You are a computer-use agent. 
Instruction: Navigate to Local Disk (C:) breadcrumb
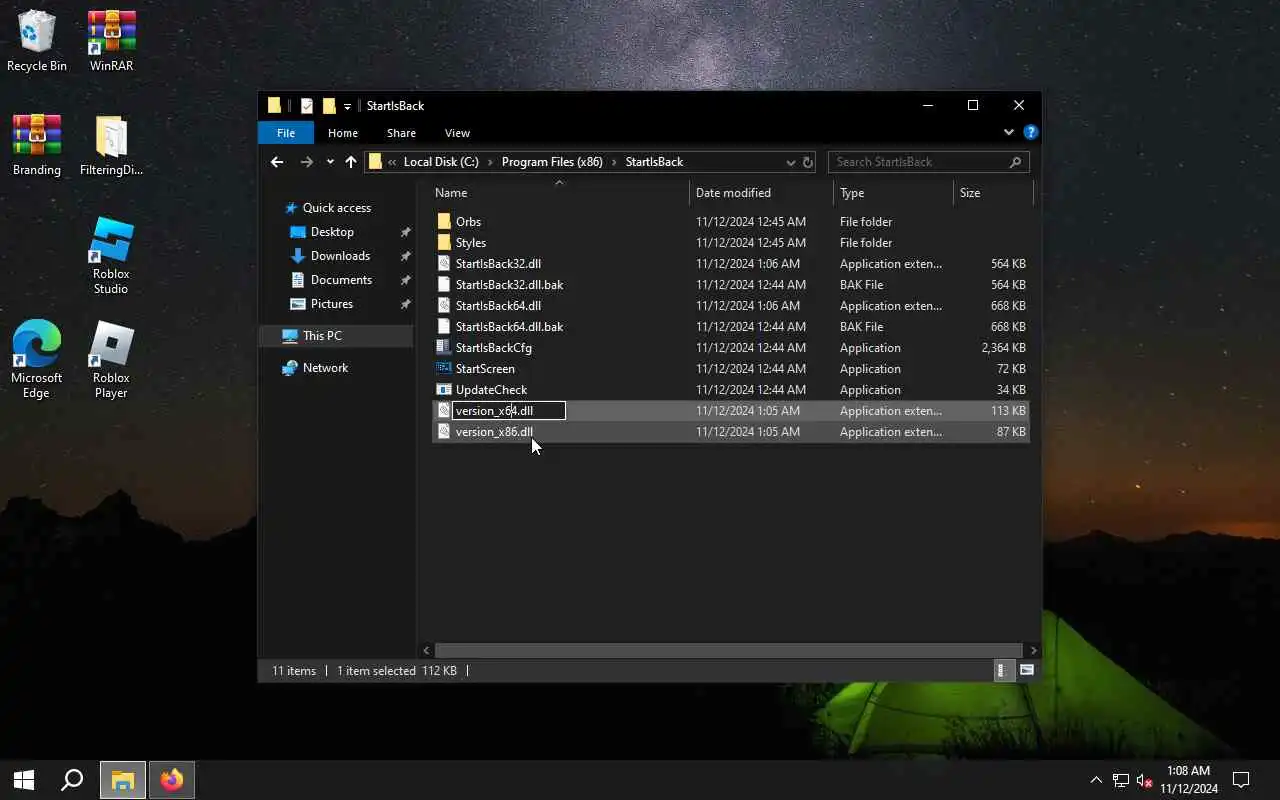pyautogui.click(x=441, y=162)
